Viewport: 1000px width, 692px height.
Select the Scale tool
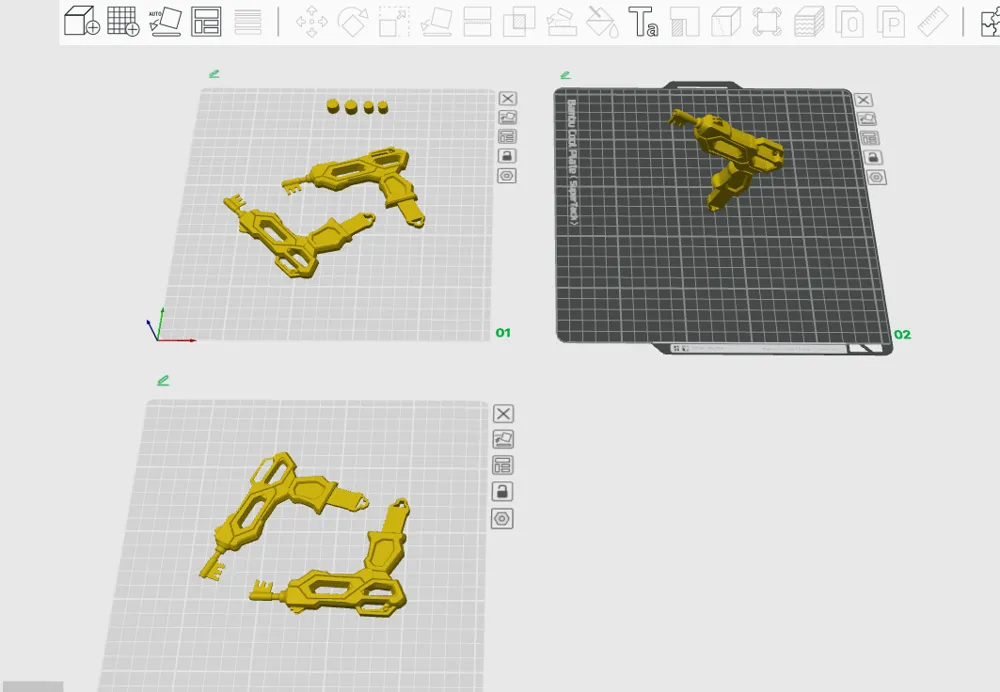pos(394,22)
